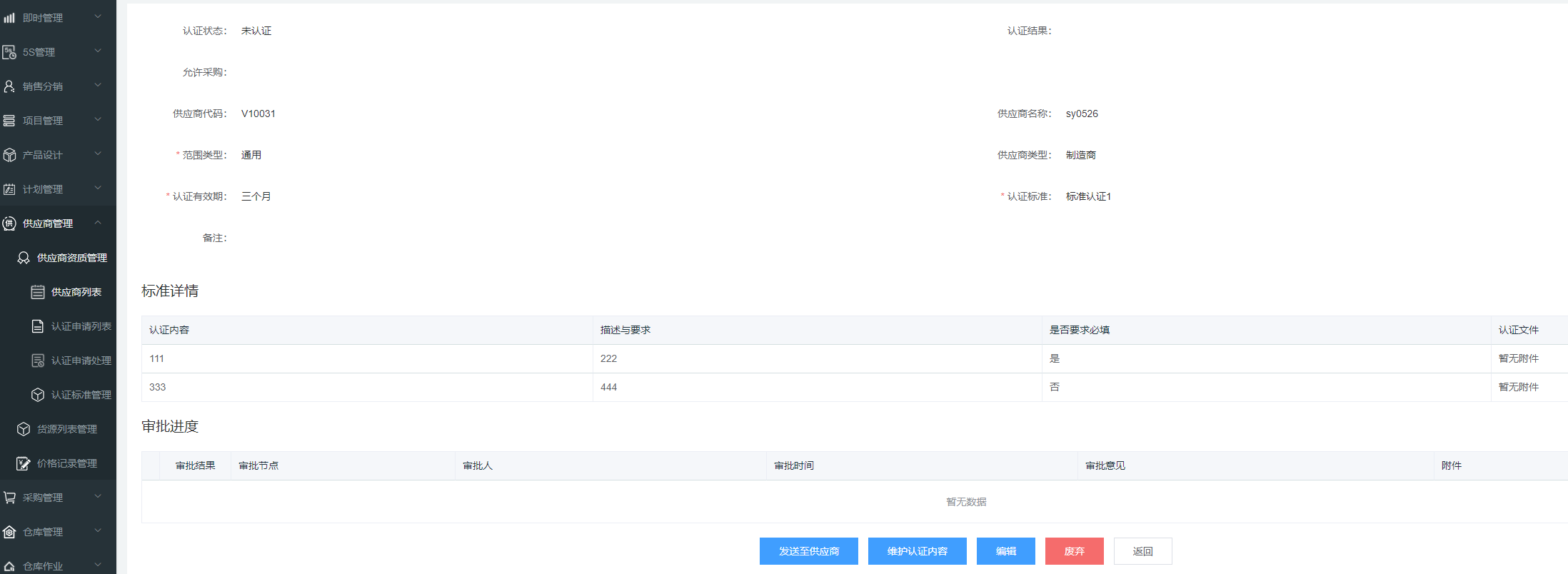Screen dimensions: 1568x574
Task: Expand the 仓库作业 menu arrow
Action: tap(98, 565)
